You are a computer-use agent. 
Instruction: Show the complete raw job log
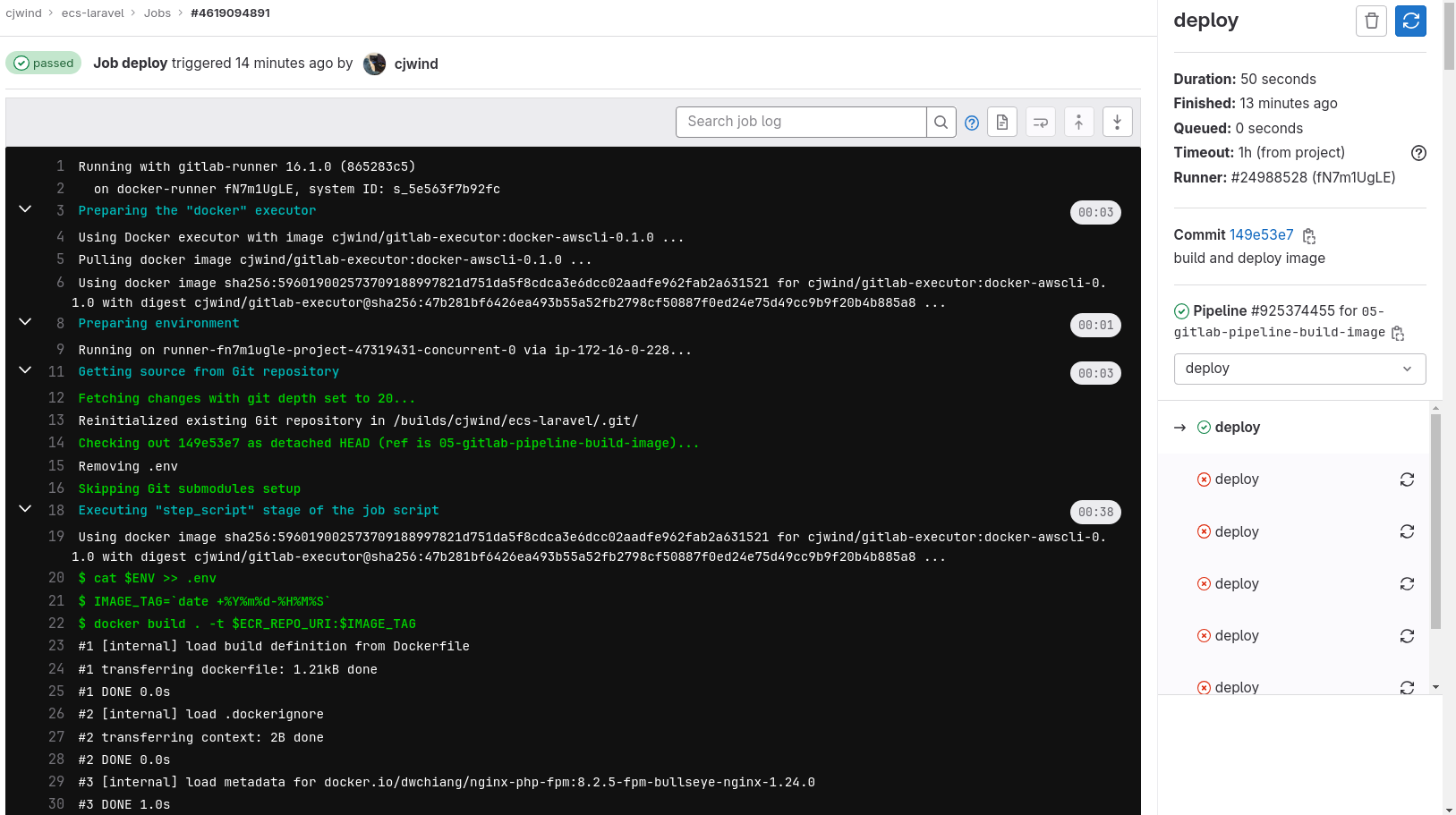[1002, 122]
